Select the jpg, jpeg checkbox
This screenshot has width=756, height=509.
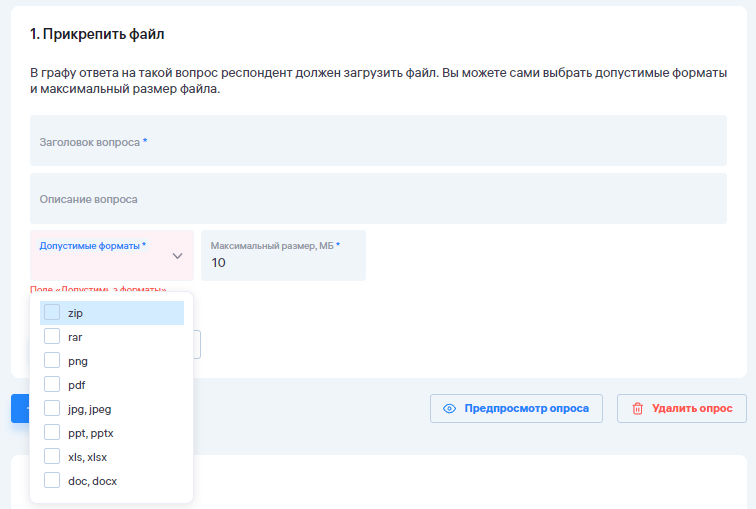coord(52,409)
